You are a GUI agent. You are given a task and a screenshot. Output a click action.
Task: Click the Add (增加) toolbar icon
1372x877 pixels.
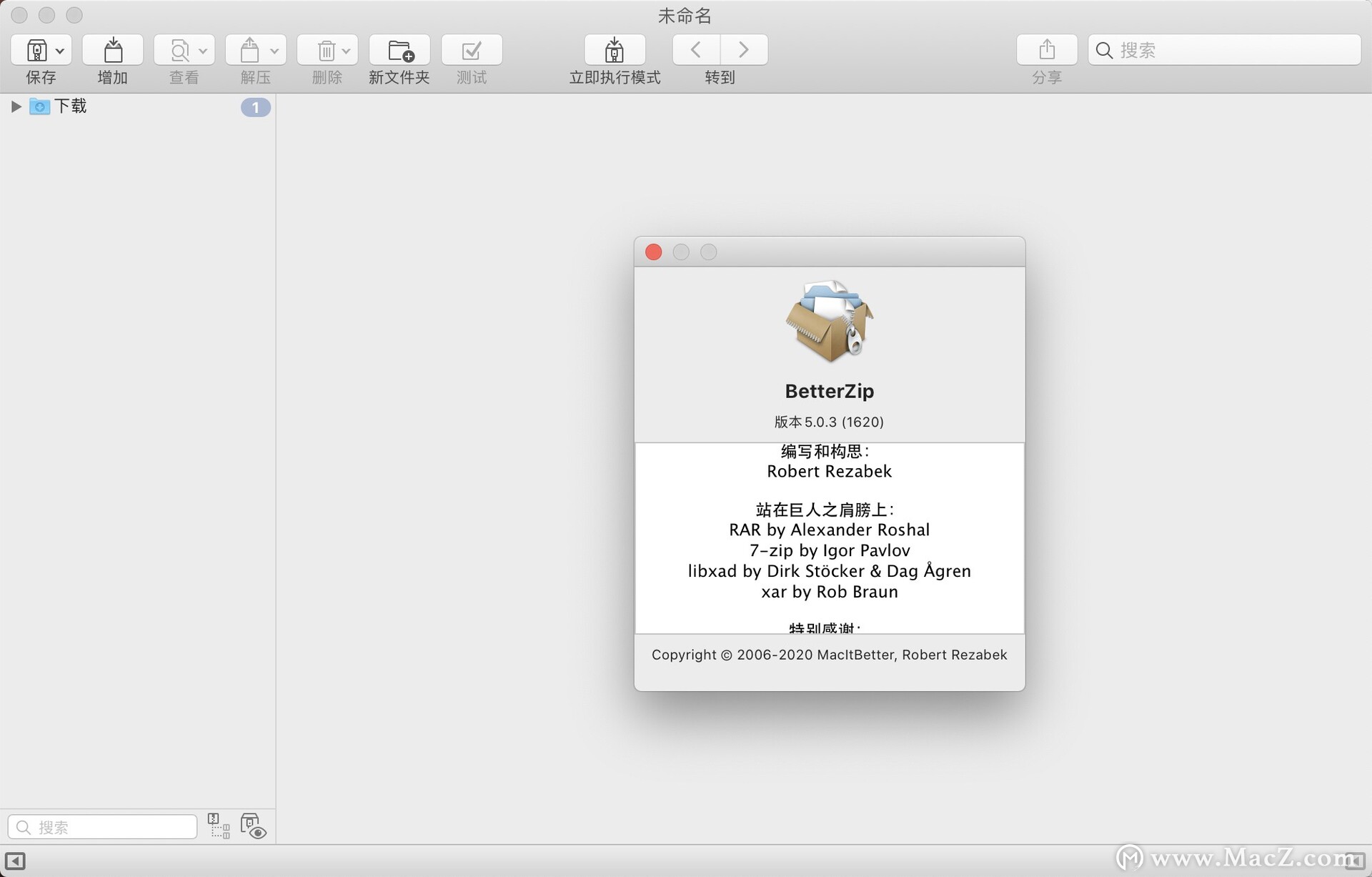click(113, 50)
